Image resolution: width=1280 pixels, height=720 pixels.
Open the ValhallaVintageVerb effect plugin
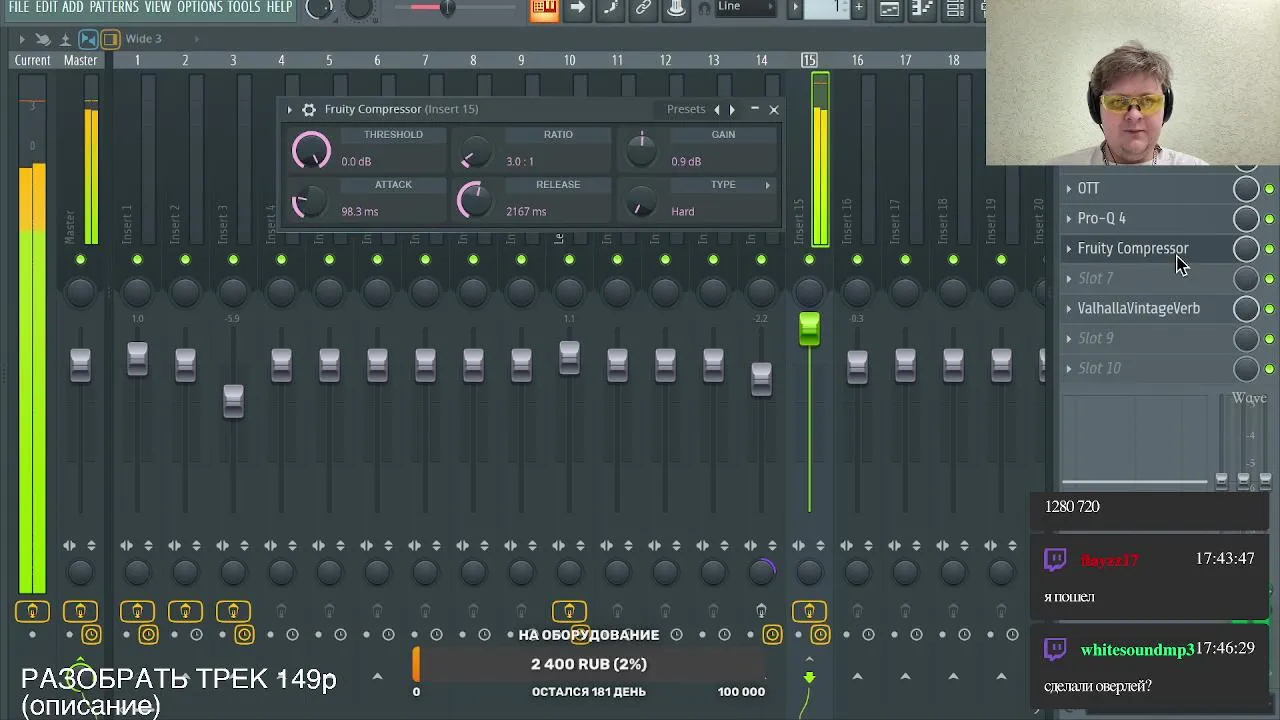tap(1138, 308)
